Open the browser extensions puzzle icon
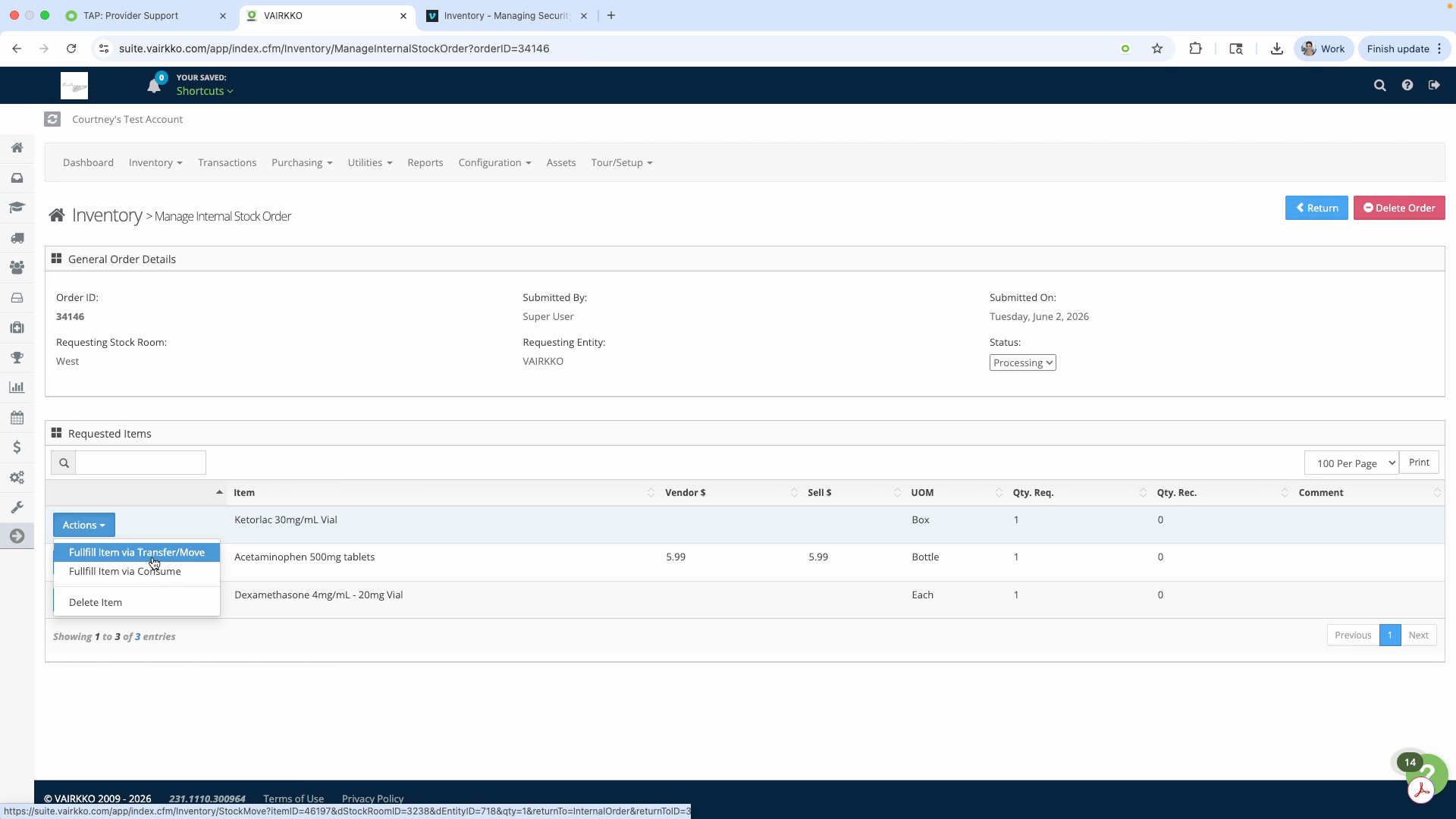The width and height of the screenshot is (1456, 819). coord(1195,49)
